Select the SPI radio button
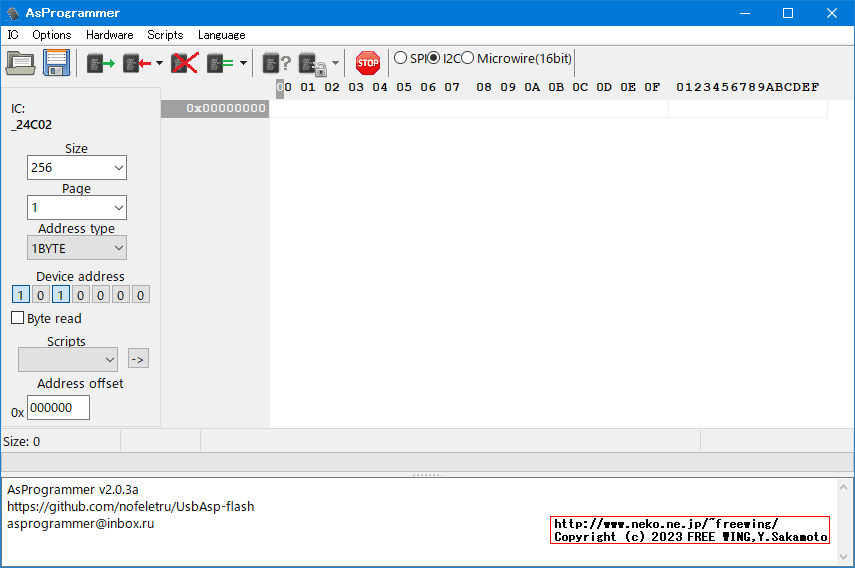The width and height of the screenshot is (855, 568). (401, 58)
